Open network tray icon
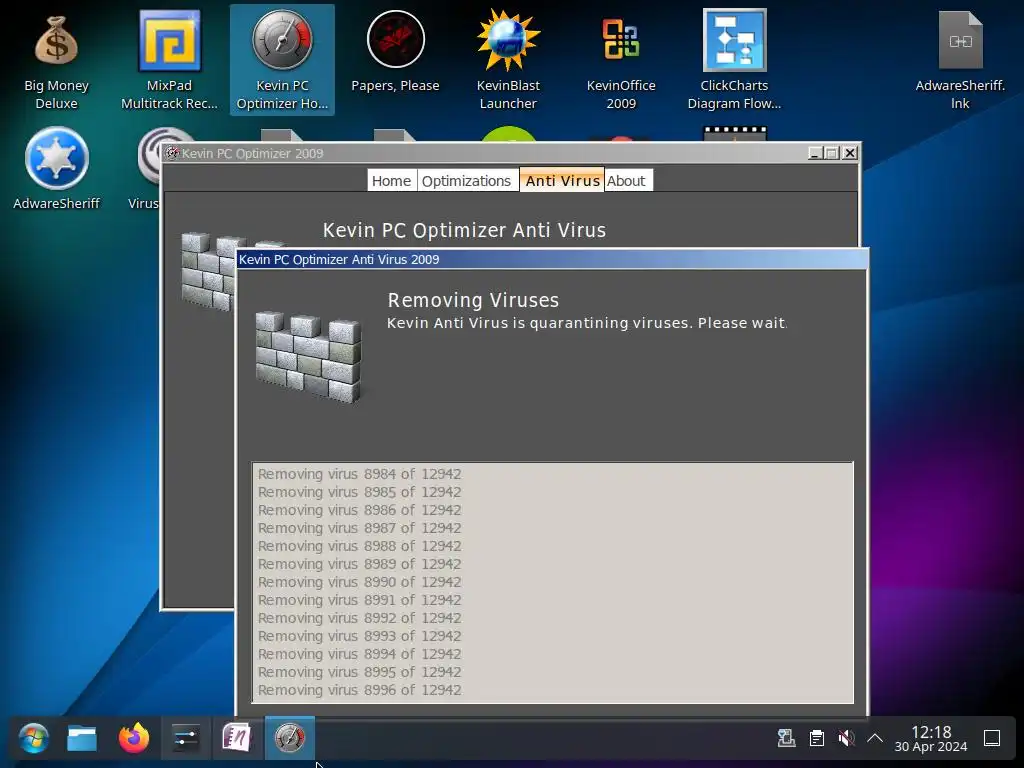This screenshot has width=1024, height=768. click(x=786, y=739)
